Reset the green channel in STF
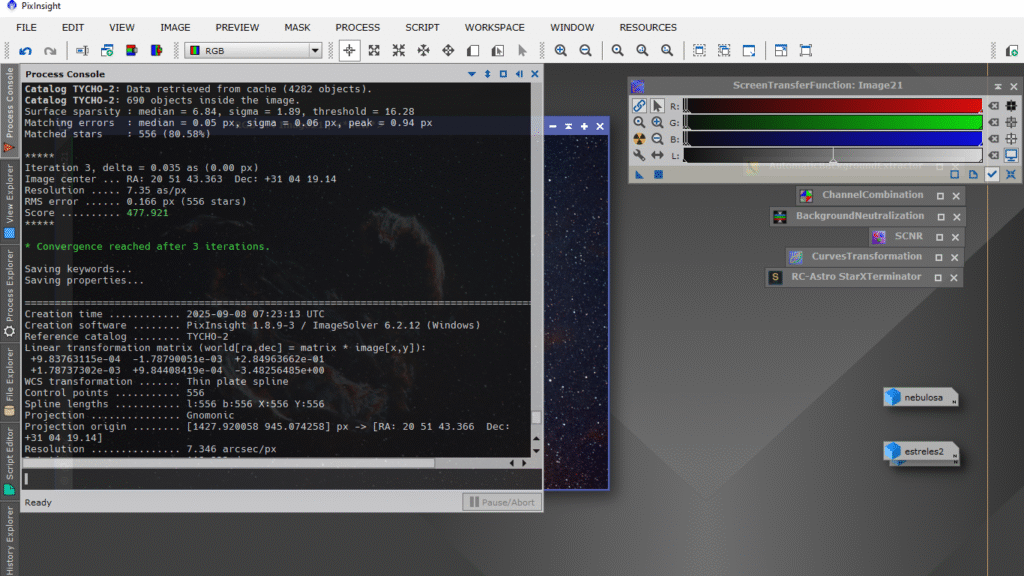Image resolution: width=1024 pixels, height=576 pixels. coord(993,122)
